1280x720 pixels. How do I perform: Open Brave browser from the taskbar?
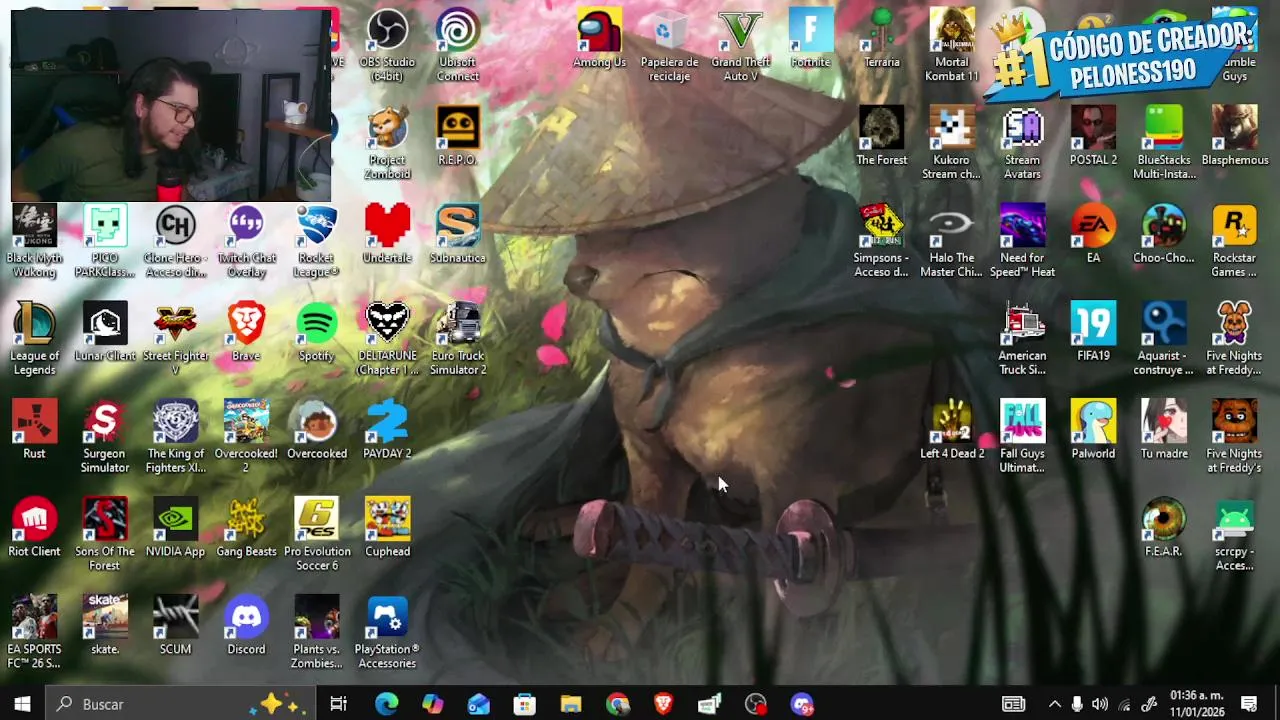(x=663, y=704)
